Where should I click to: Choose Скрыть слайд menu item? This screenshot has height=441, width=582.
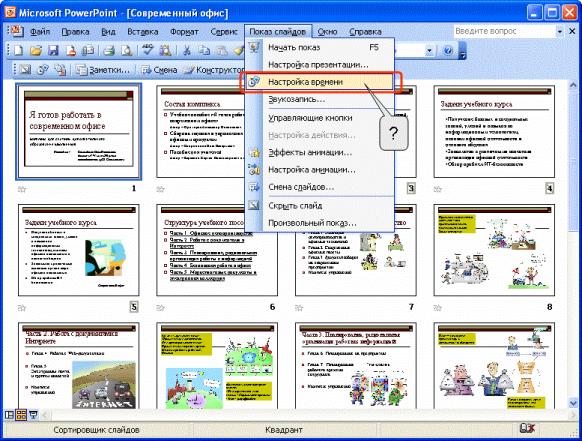click(319, 206)
